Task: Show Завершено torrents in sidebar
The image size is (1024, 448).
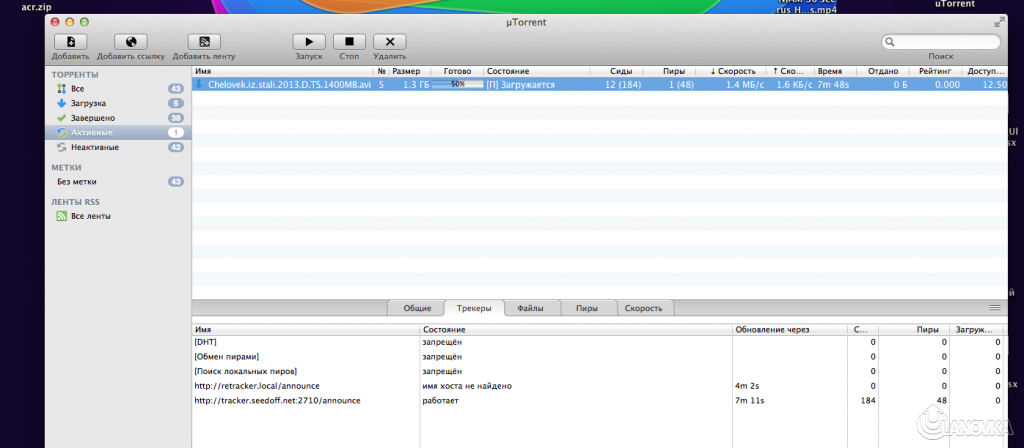Action: (92, 118)
